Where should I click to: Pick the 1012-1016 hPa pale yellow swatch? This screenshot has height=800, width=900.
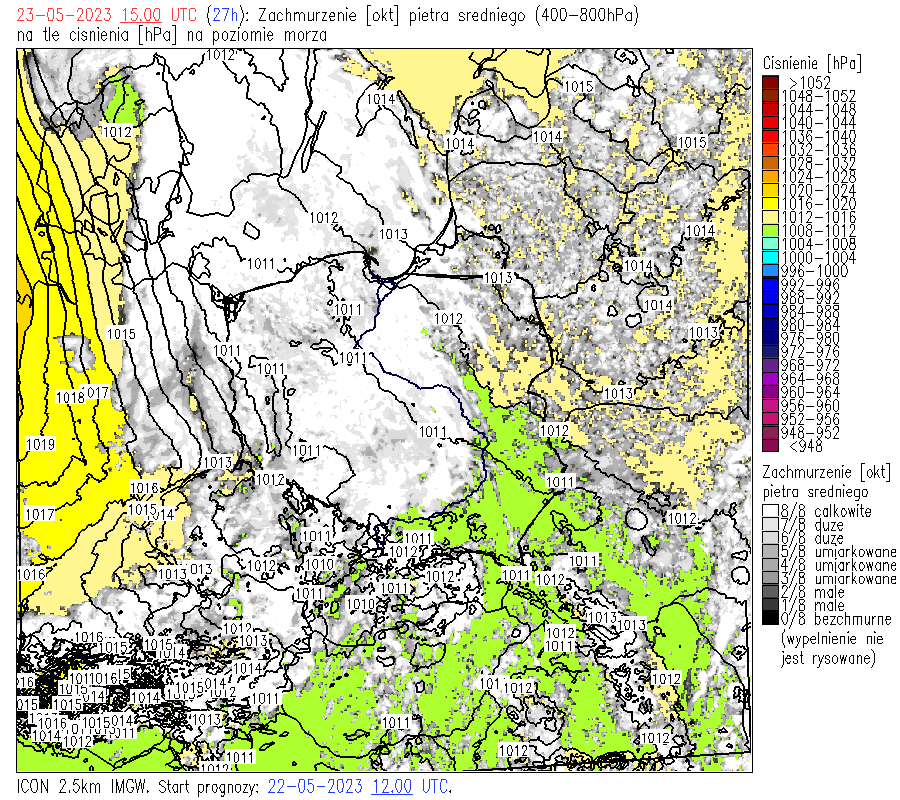(x=770, y=217)
